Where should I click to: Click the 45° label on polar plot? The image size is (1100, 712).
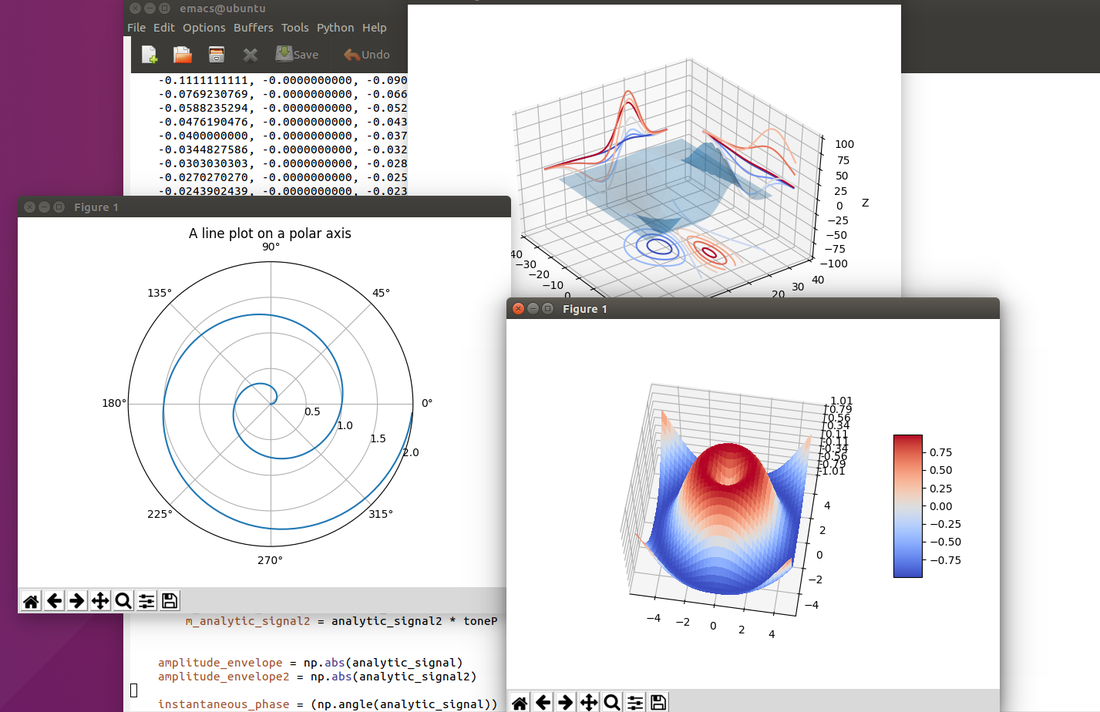(x=381, y=293)
